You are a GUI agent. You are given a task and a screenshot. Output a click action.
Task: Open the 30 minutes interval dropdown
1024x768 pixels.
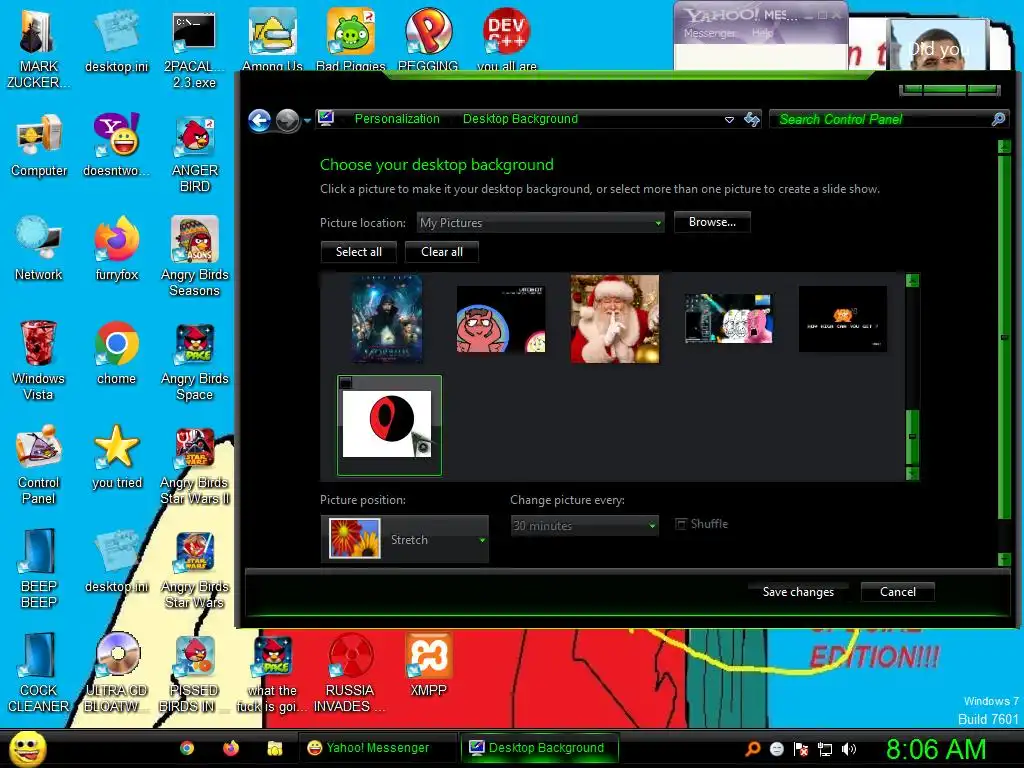(584, 525)
